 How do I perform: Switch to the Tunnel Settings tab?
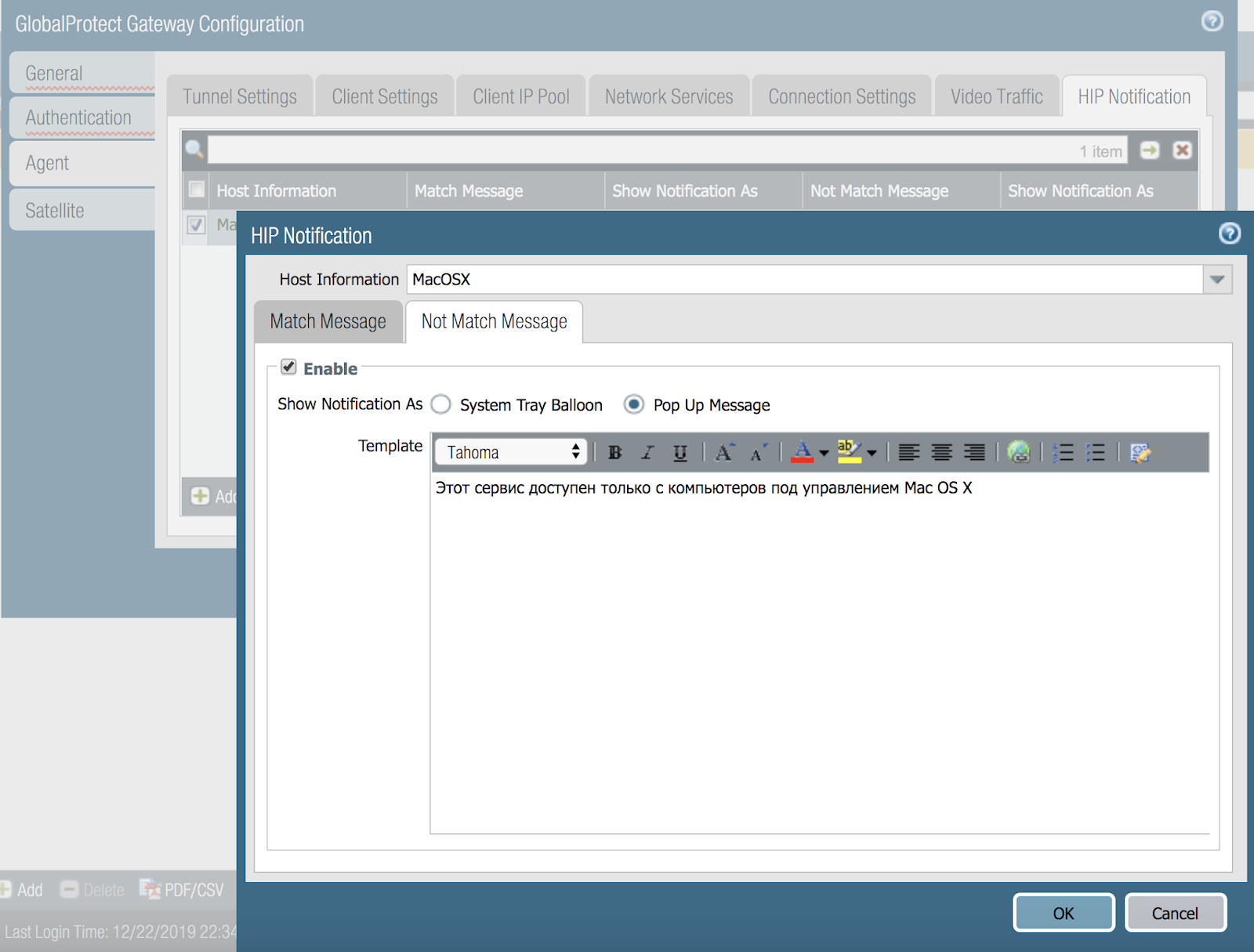(x=240, y=96)
